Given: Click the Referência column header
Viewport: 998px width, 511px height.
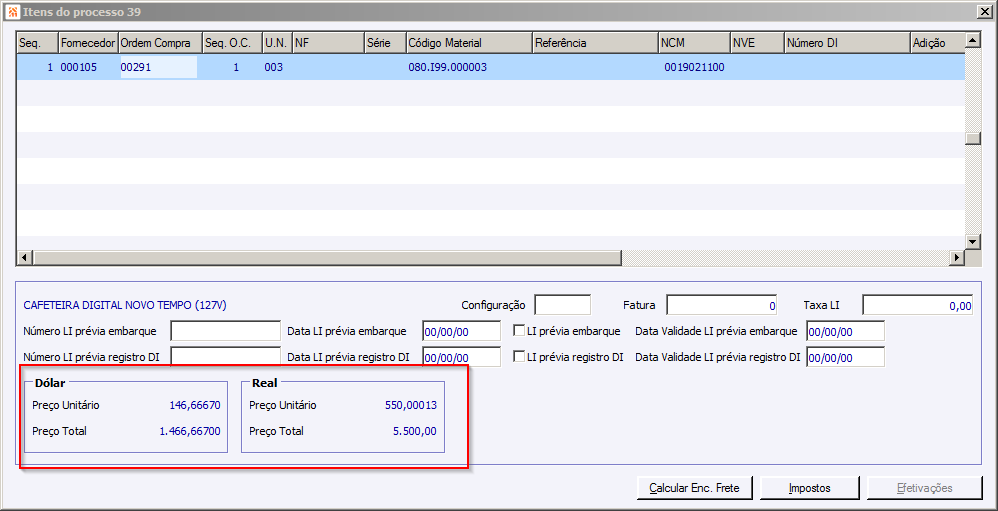Looking at the screenshot, I should 596,43.
